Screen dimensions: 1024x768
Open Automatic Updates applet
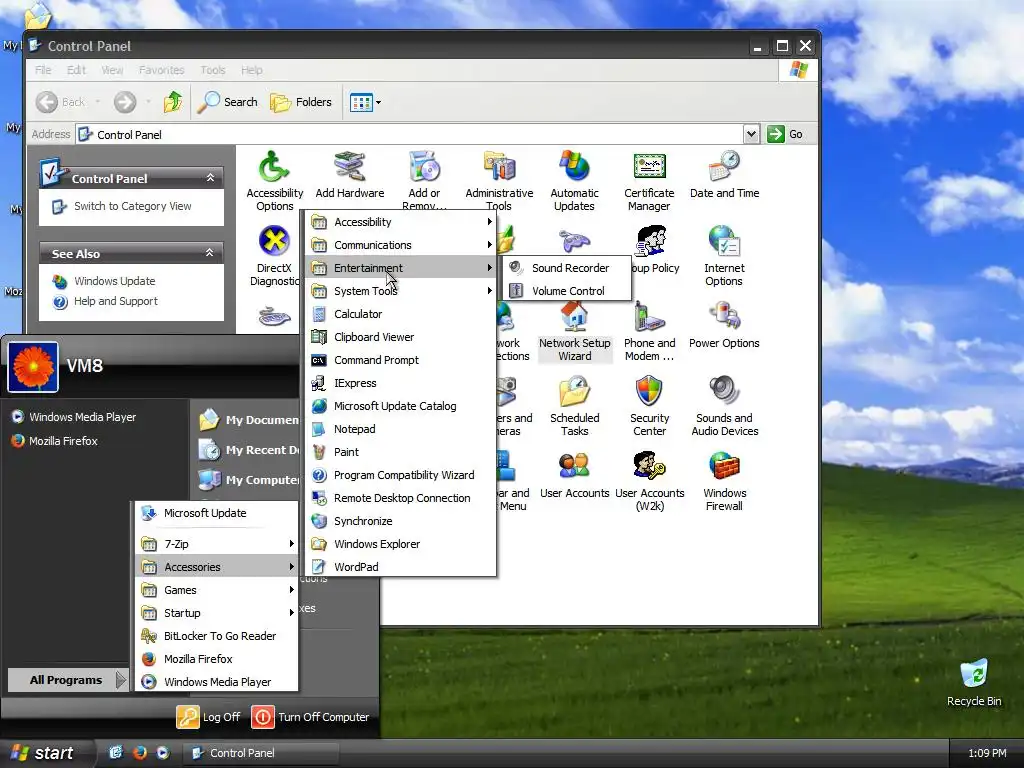(574, 181)
